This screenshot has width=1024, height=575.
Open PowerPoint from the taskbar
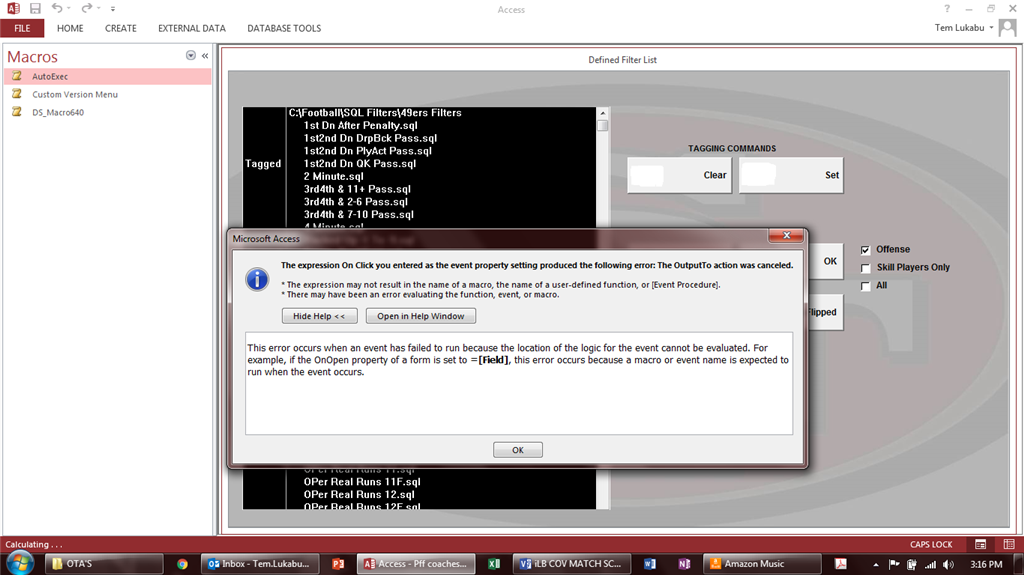338,563
